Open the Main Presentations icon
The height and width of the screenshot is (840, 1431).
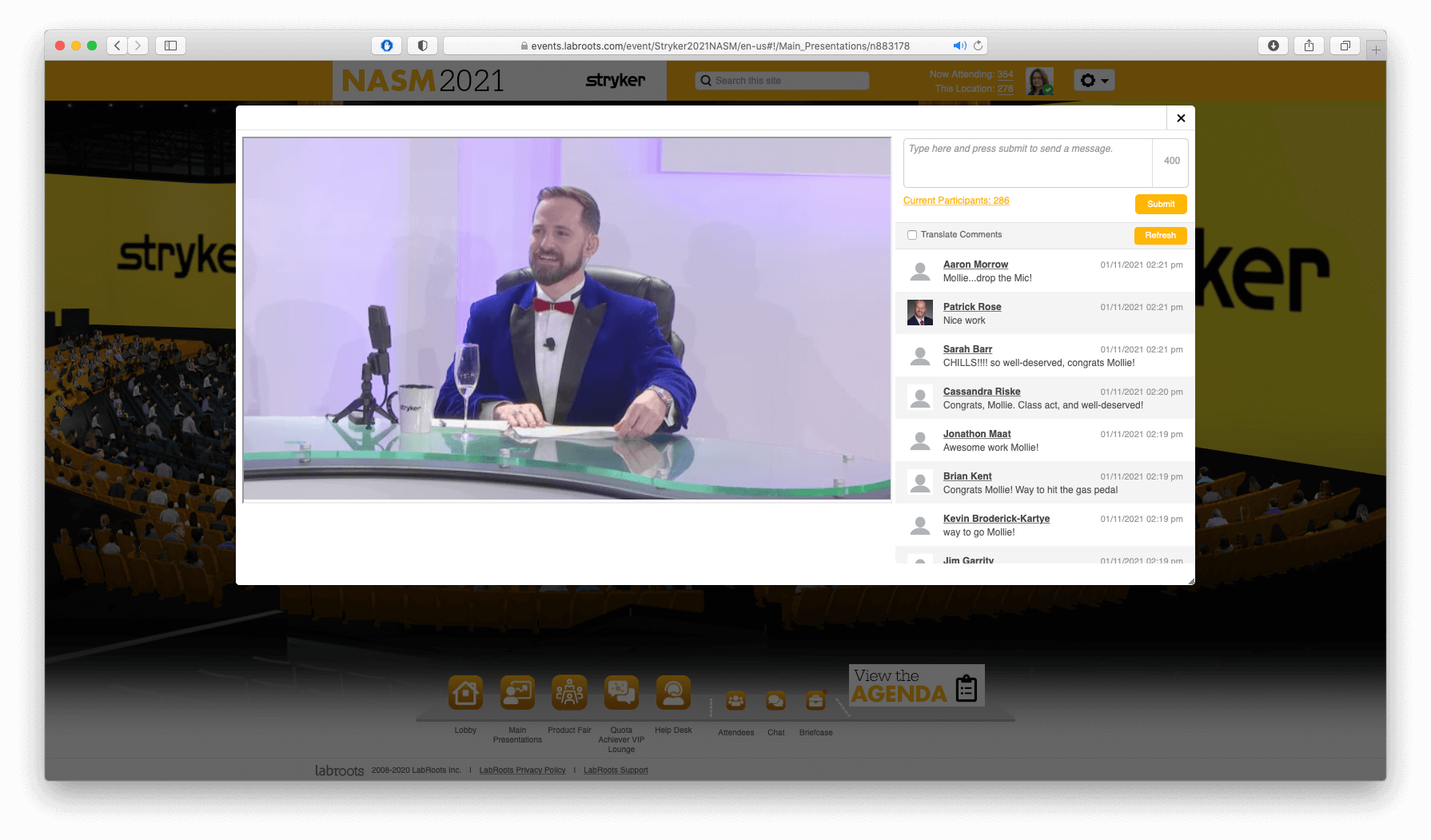517,692
